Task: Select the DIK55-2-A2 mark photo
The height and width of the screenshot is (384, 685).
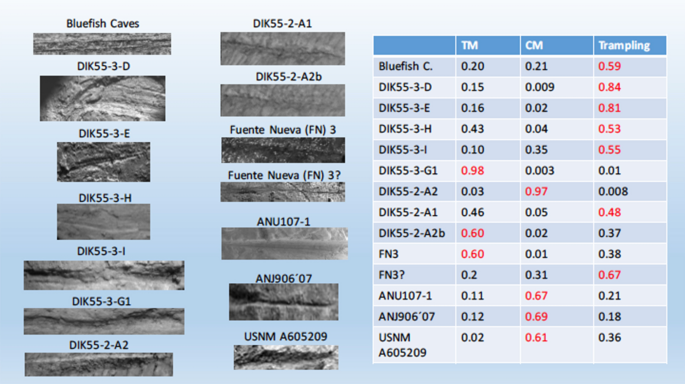Action: 99,364
